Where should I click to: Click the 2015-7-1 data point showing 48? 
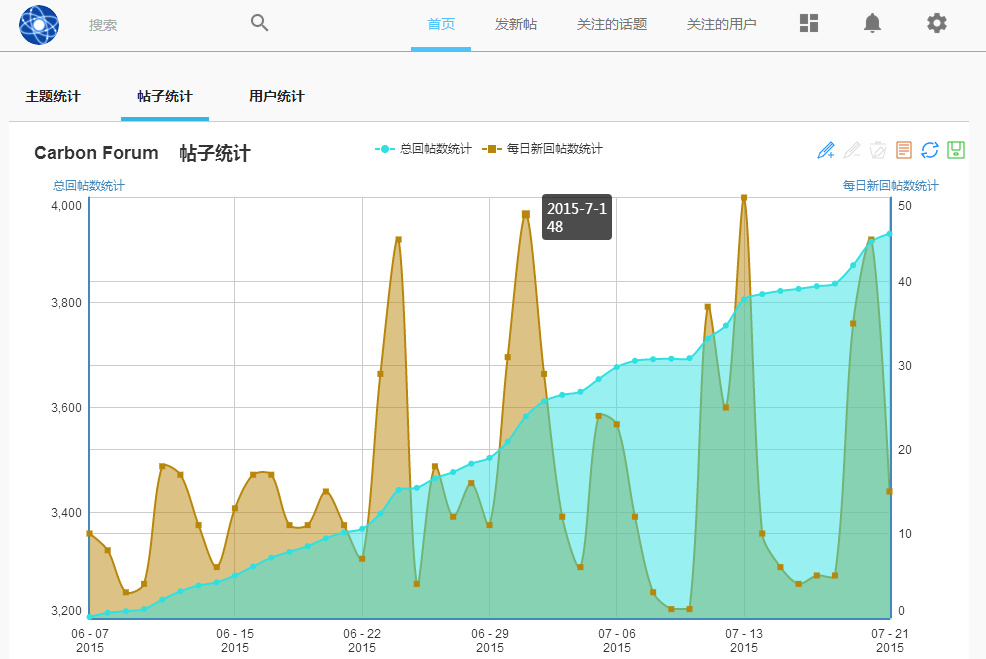click(x=526, y=214)
